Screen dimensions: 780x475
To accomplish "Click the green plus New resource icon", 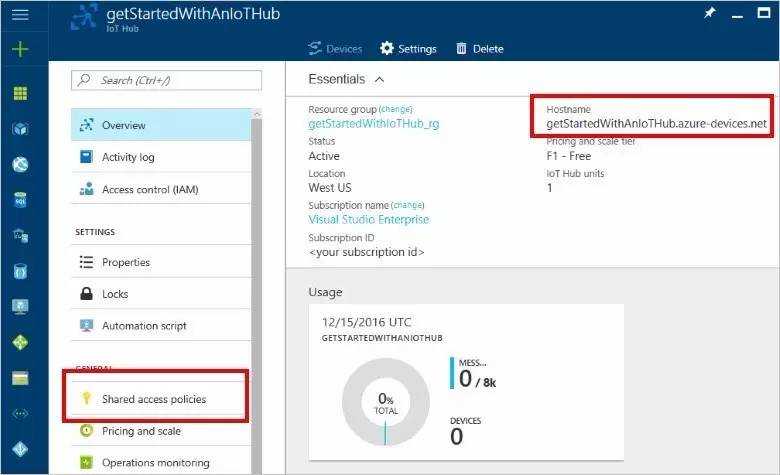I will point(20,49).
